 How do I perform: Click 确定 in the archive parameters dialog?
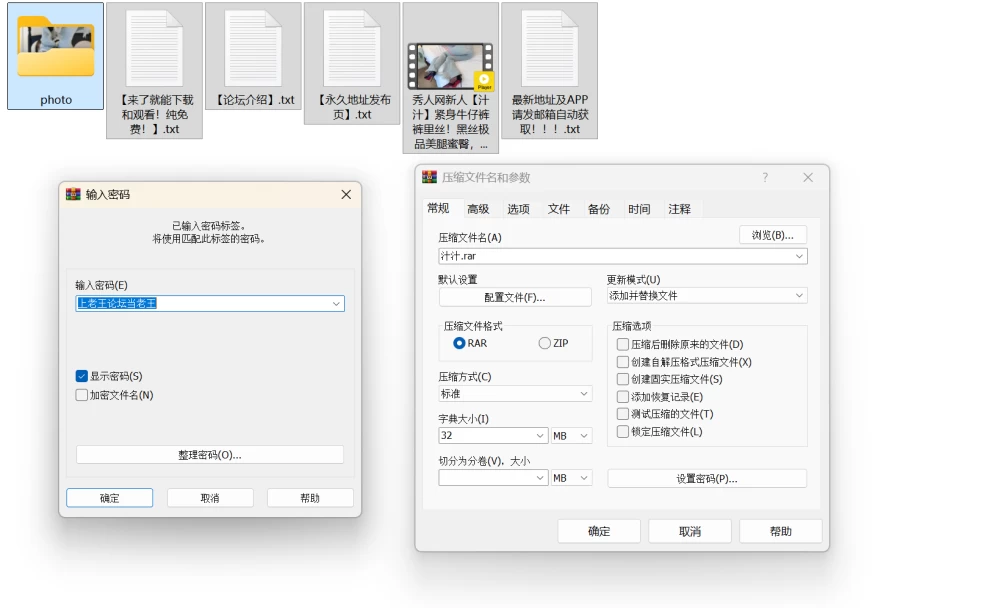pyautogui.click(x=599, y=531)
